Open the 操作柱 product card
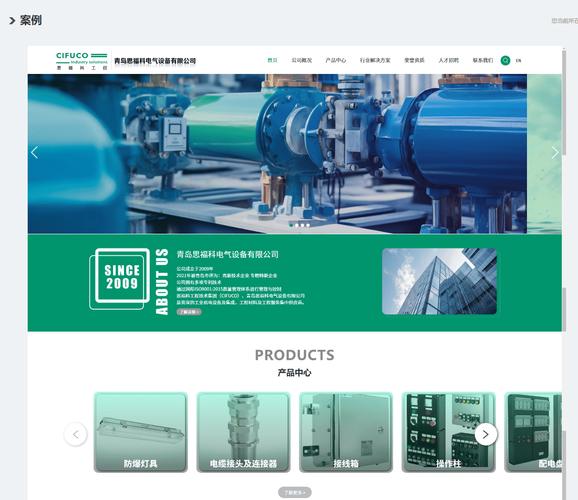Image resolution: width=578 pixels, height=500 pixels. (x=448, y=432)
